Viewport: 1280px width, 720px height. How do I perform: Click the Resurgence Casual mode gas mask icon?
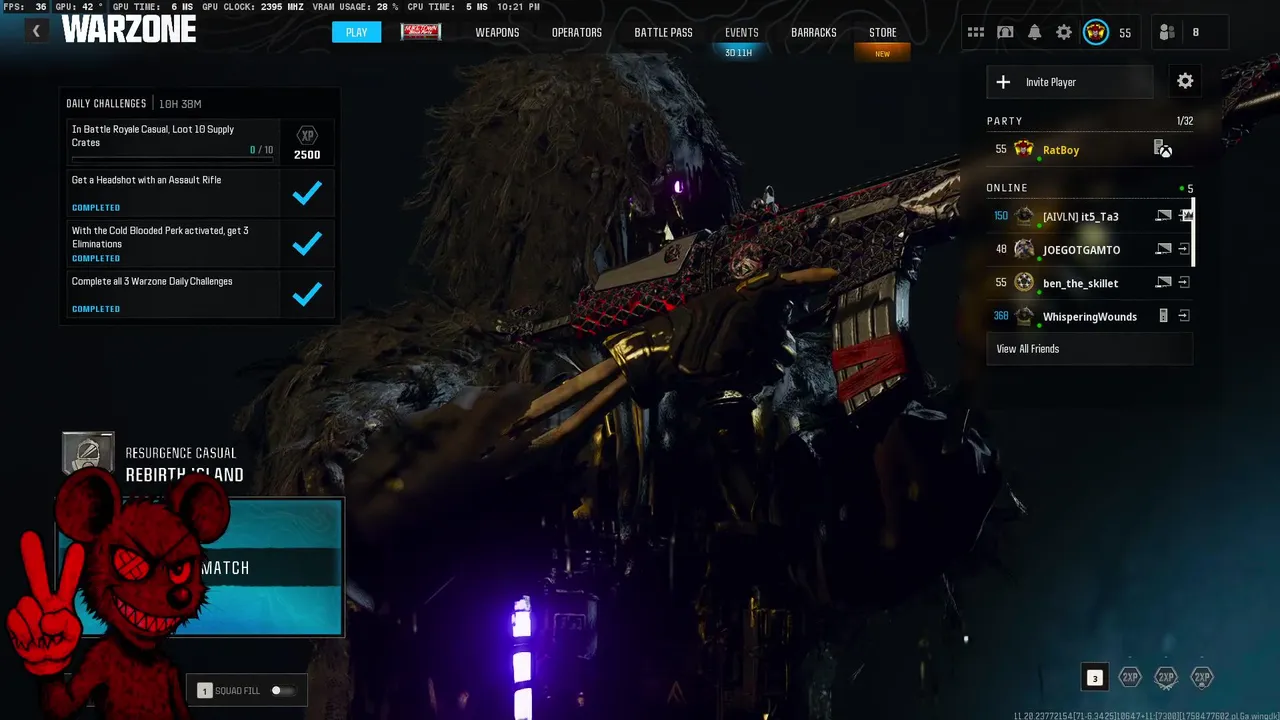click(x=88, y=454)
